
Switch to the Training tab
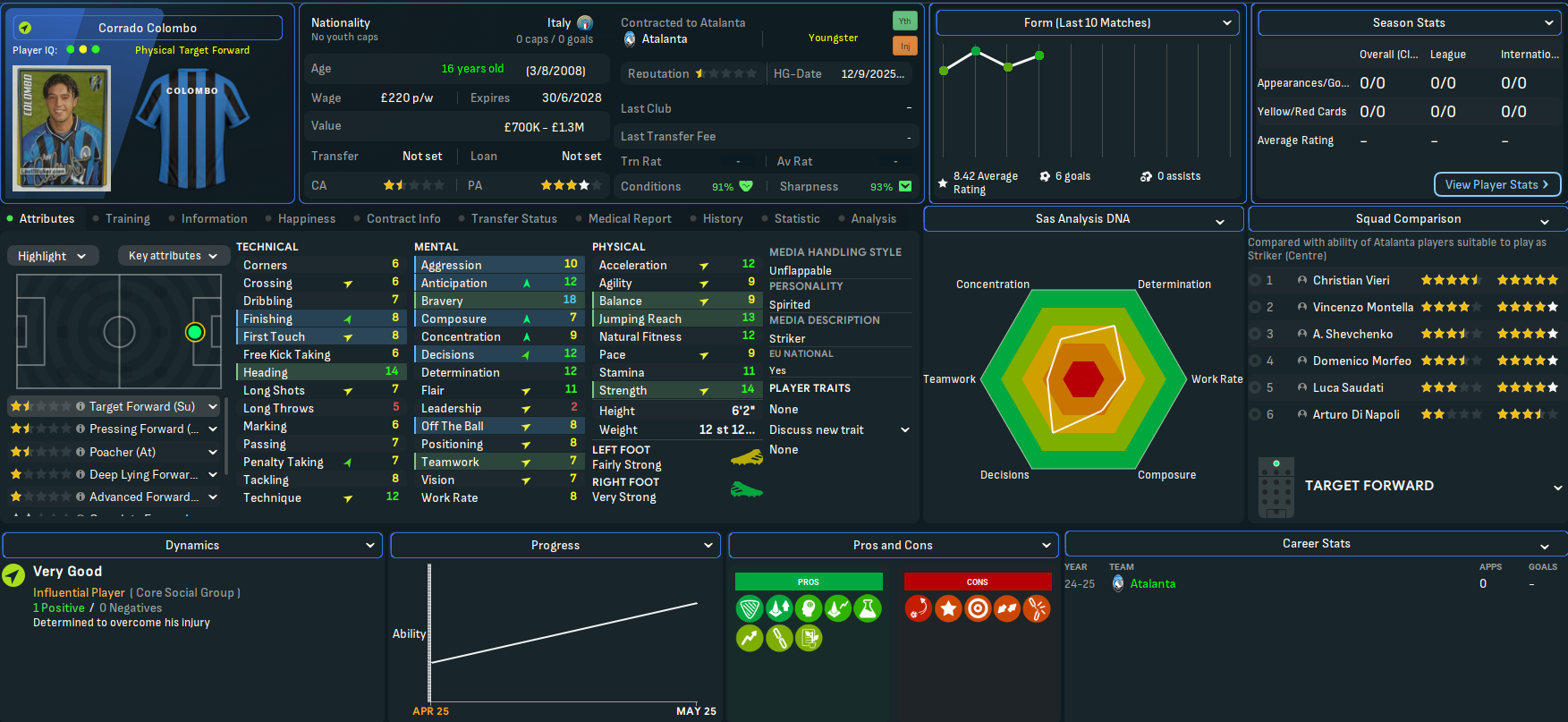click(x=127, y=218)
